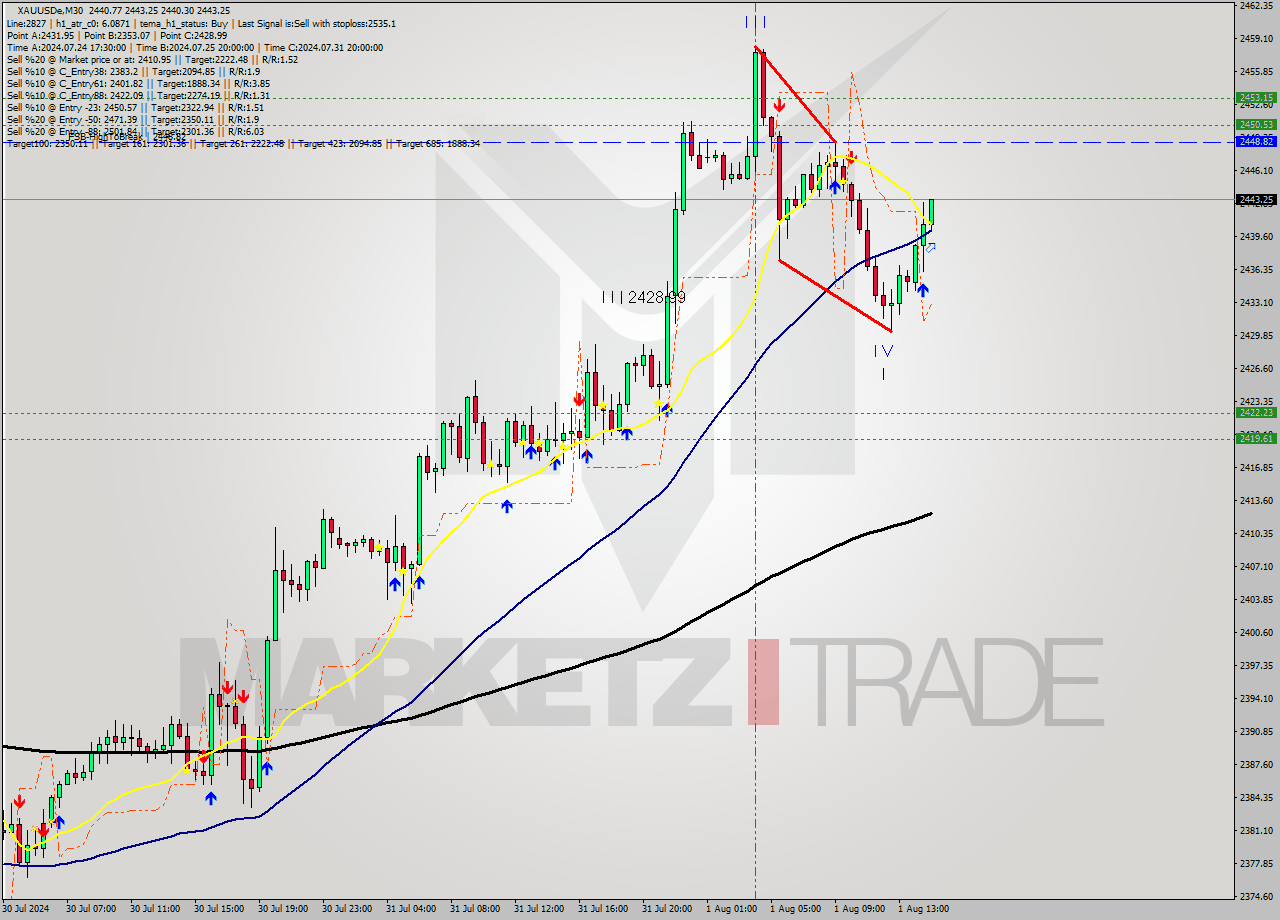Click the current price label 2443.25
Image resolution: width=1280 pixels, height=920 pixels.
(x=1256, y=199)
